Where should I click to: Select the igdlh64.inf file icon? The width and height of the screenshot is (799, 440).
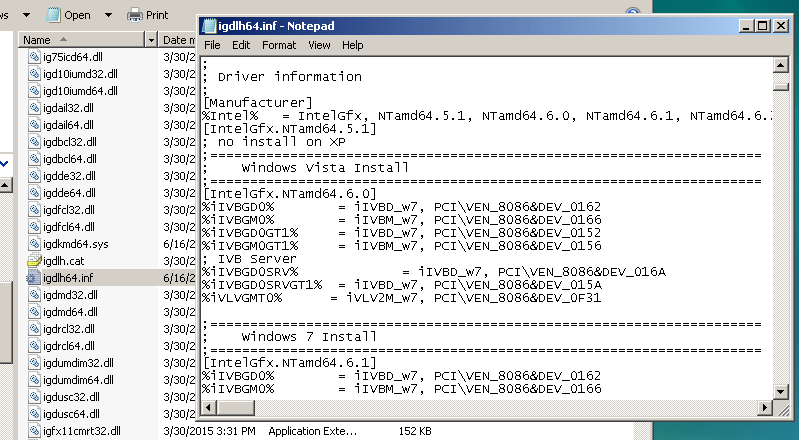pyautogui.click(x=34, y=277)
